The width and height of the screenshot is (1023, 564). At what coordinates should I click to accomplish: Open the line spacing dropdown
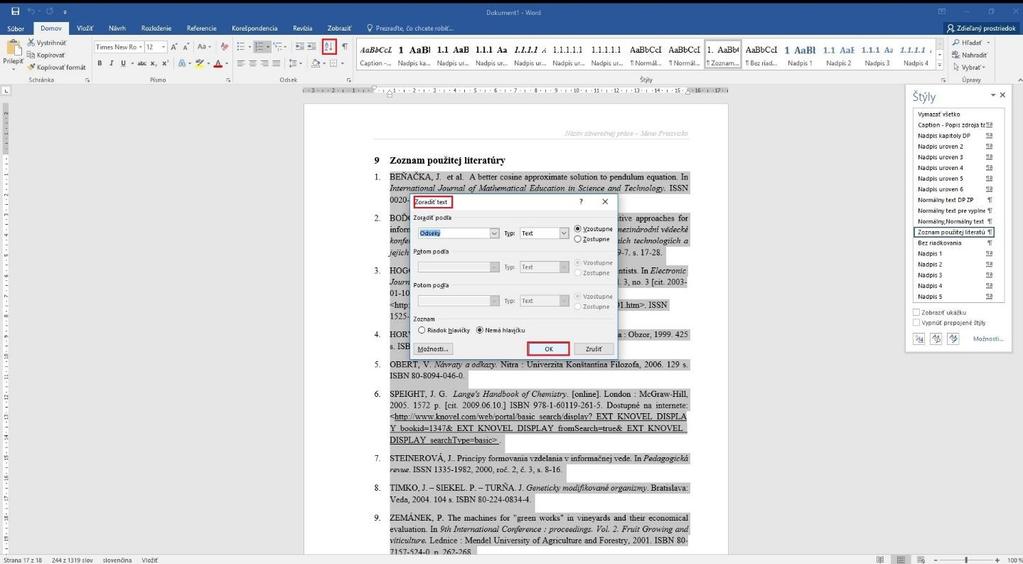tap(296, 63)
